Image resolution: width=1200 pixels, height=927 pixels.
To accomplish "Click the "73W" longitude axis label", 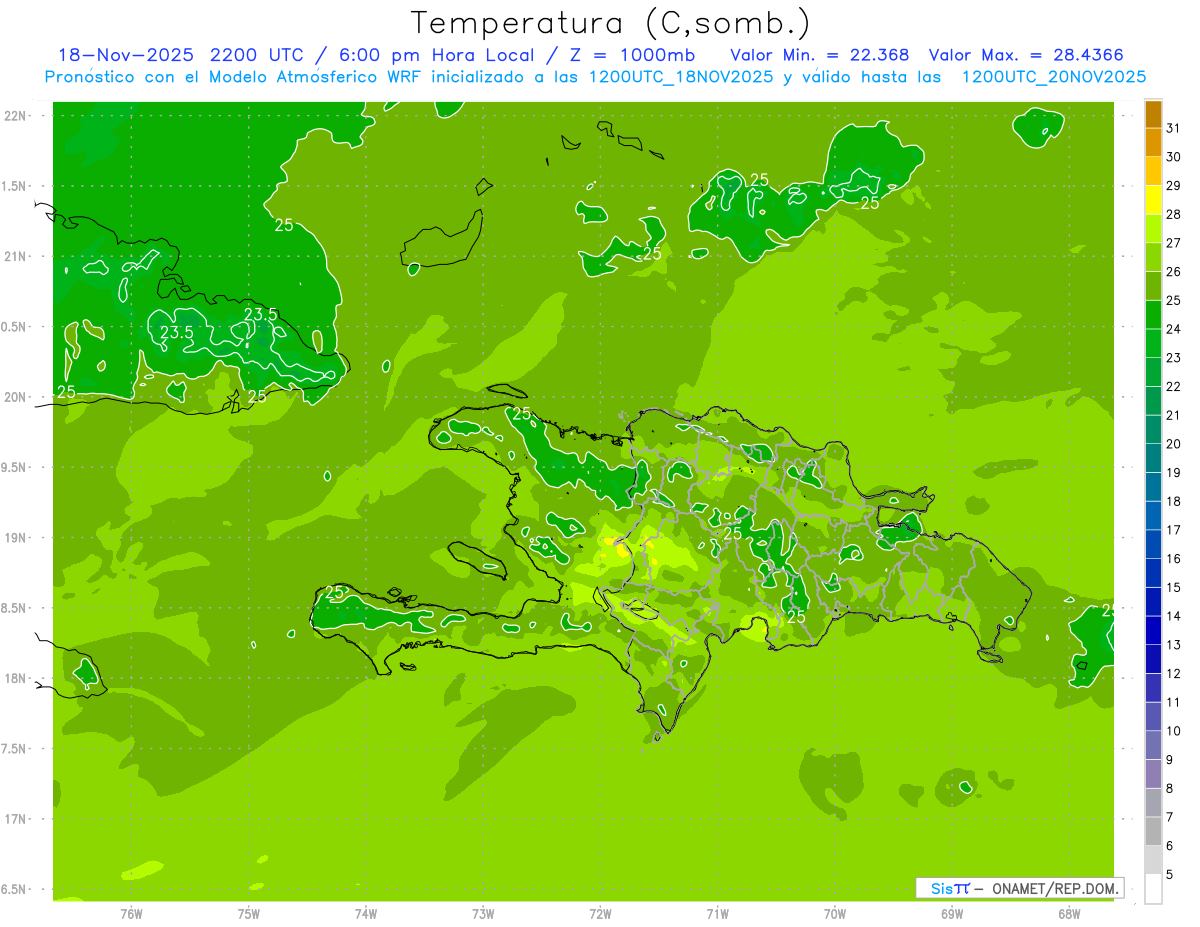I will coord(483,914).
